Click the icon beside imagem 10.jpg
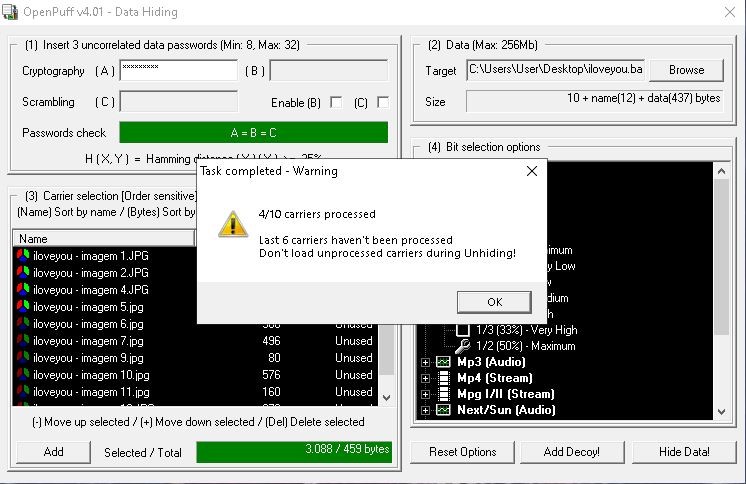 [x=24, y=375]
